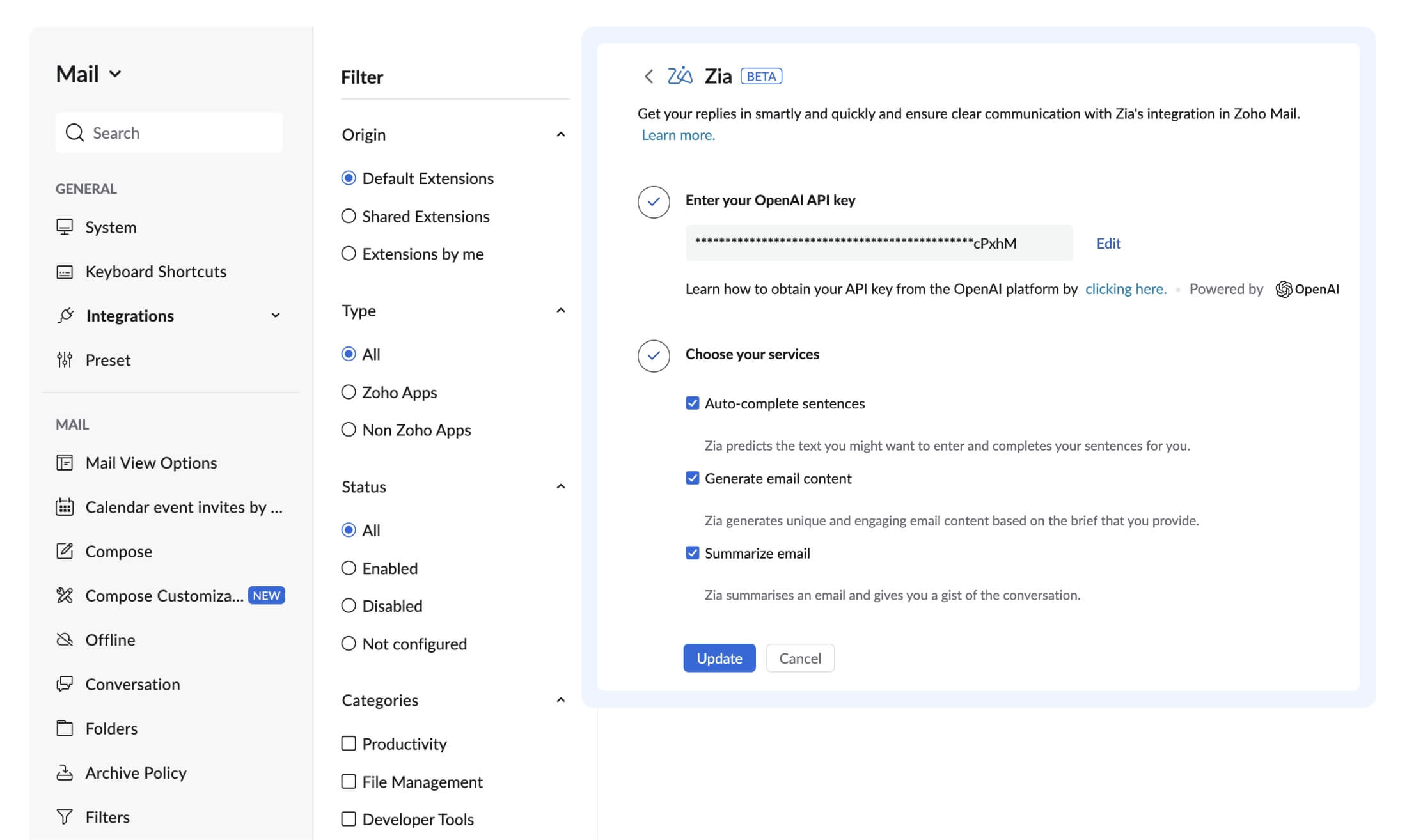Click the Keyboard Shortcuts icon
This screenshot has height=840, width=1407.
65,272
